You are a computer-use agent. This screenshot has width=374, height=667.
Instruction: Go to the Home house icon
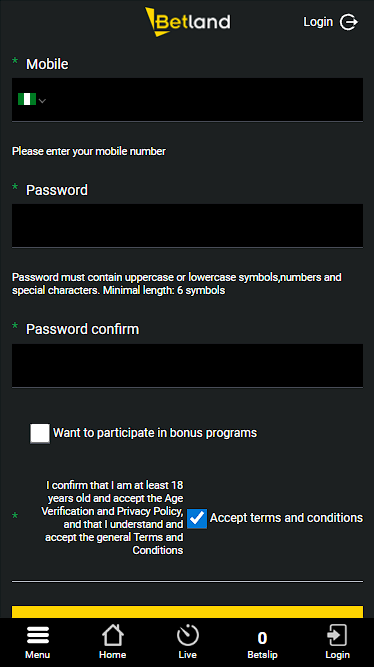coord(112,636)
